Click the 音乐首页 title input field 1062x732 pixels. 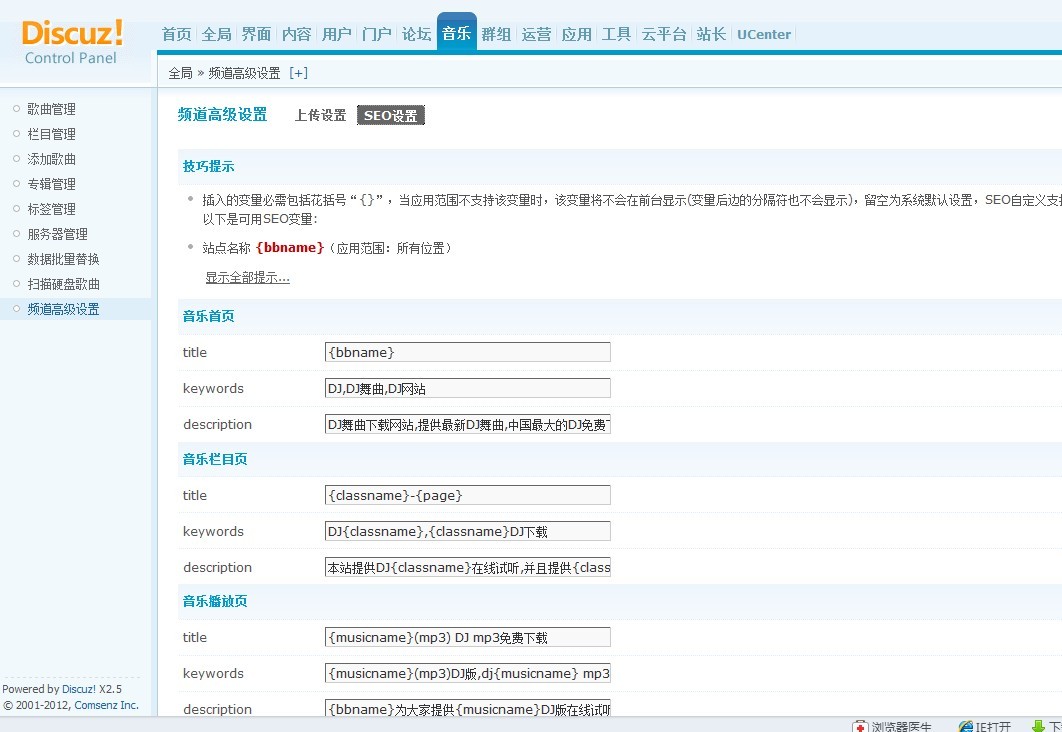point(467,352)
